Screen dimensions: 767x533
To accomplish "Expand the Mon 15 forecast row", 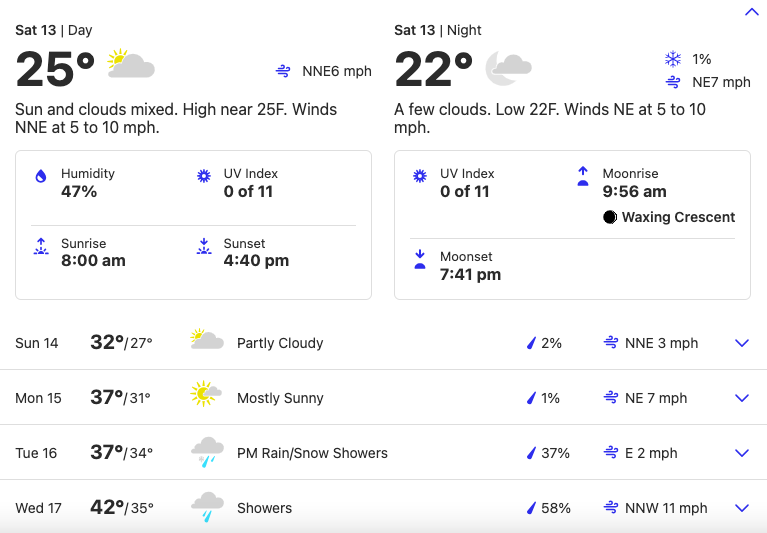I will [x=384, y=398].
